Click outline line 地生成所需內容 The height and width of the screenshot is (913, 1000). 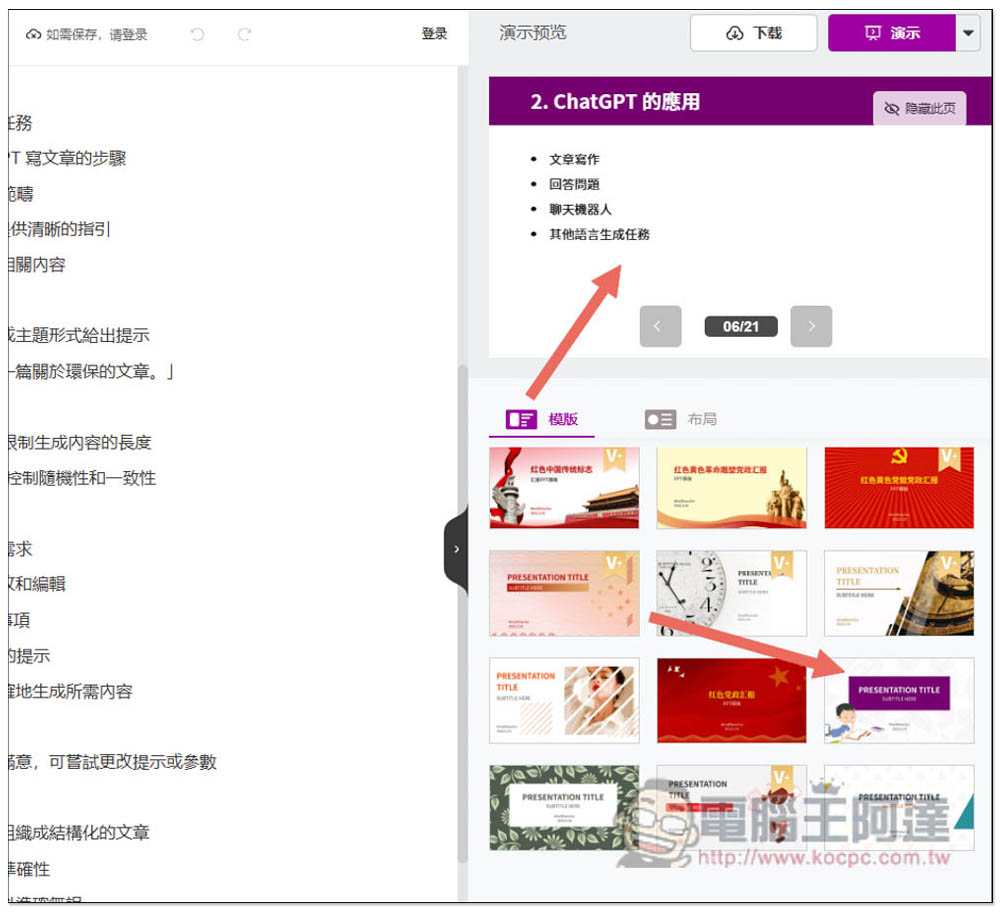(x=70, y=691)
